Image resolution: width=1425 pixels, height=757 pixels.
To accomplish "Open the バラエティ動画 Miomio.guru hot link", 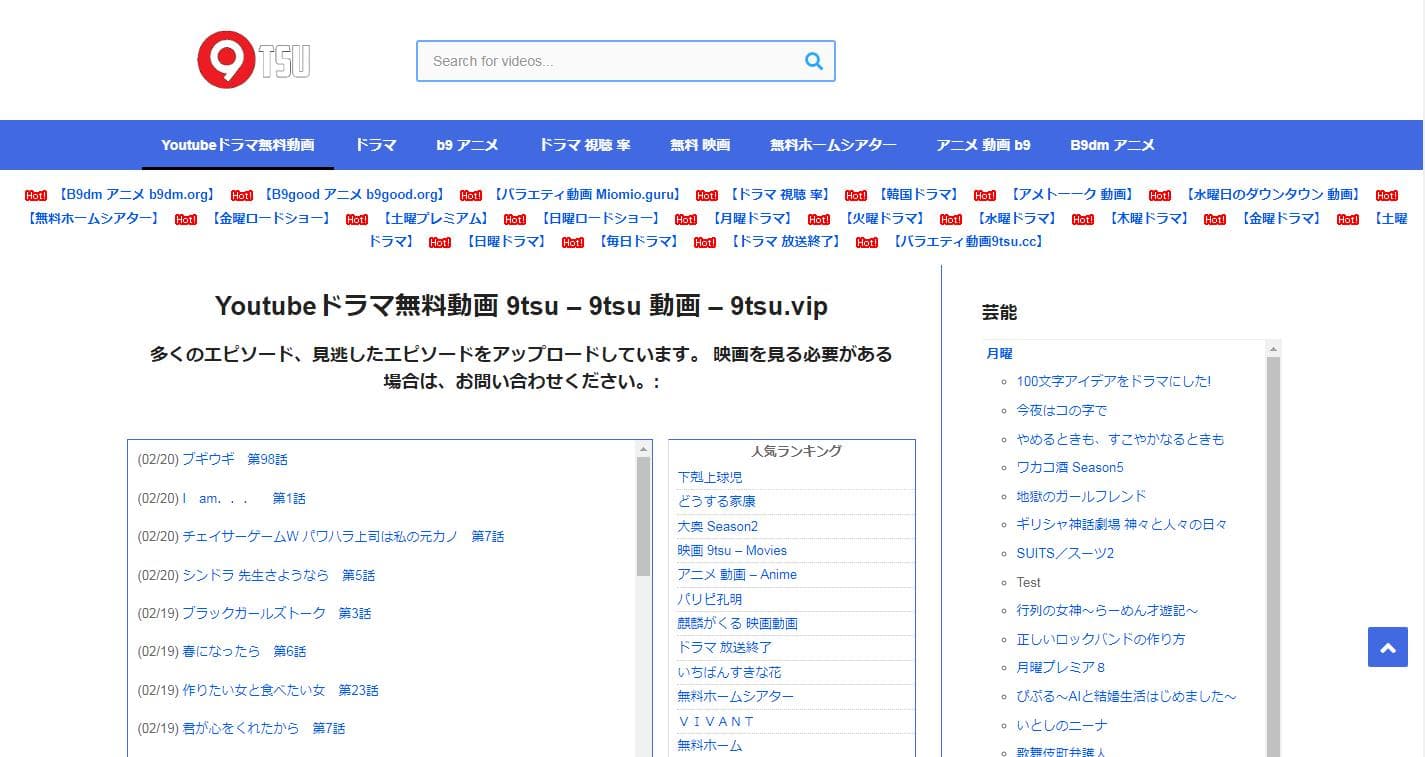I will pyautogui.click(x=587, y=195).
